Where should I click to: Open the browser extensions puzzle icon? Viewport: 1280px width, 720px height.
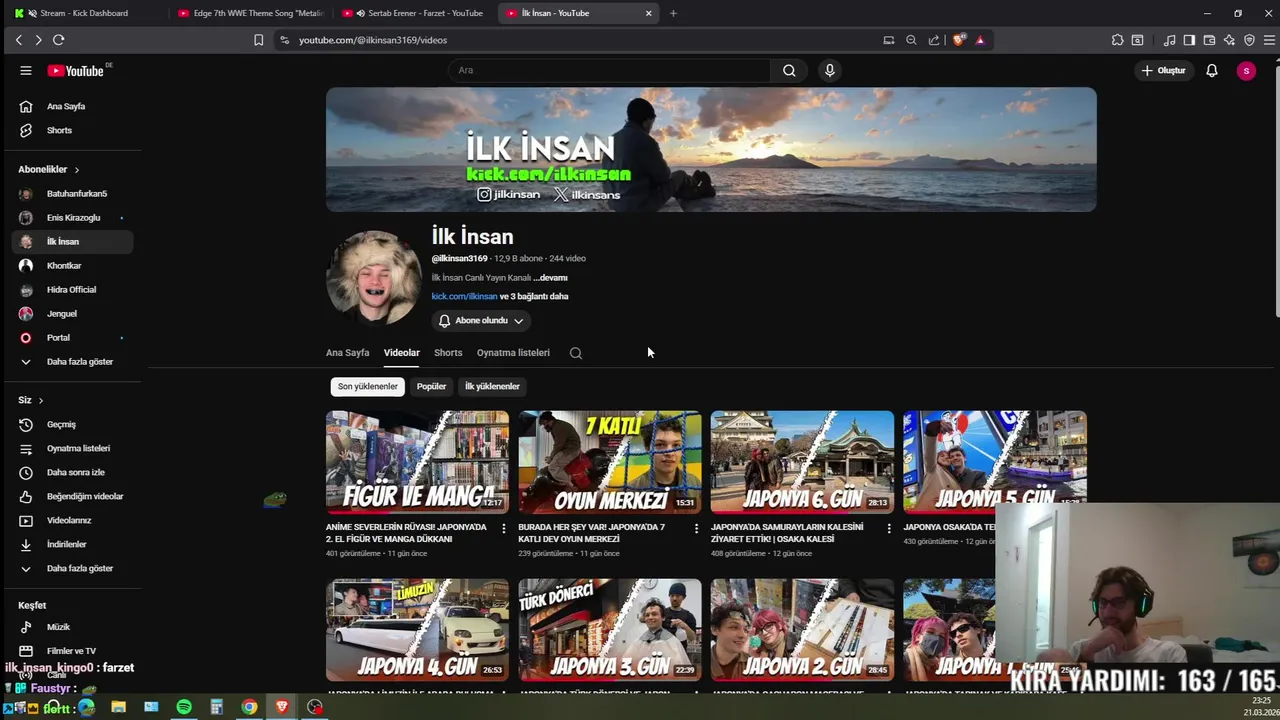(x=1117, y=40)
